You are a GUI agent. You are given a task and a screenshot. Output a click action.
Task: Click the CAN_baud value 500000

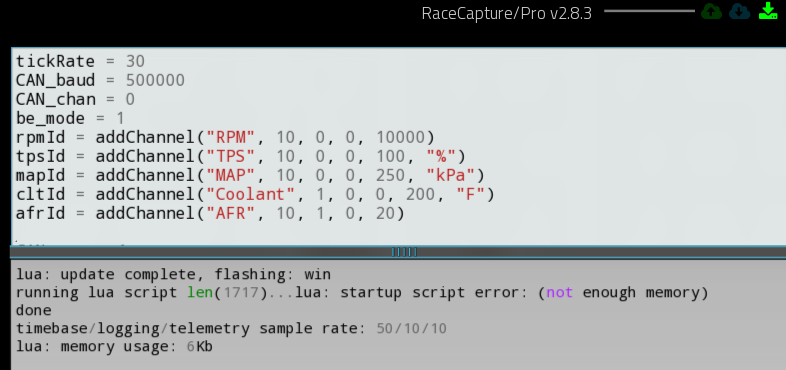coord(155,80)
